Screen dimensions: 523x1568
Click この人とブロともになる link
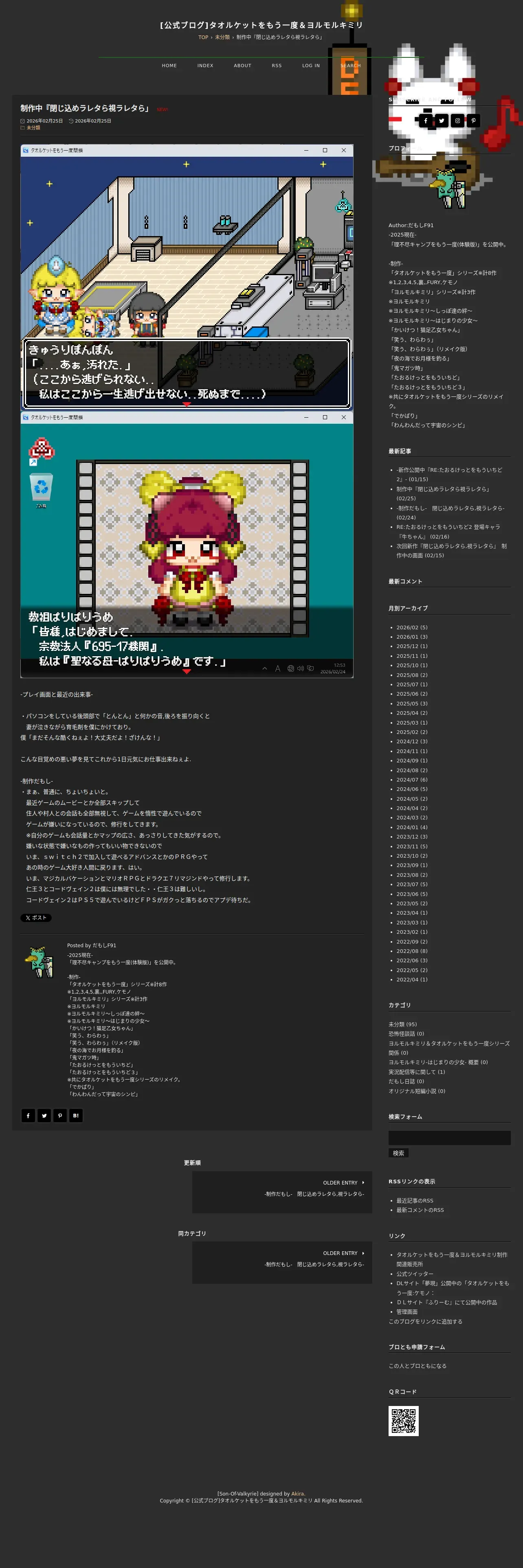417,1366
